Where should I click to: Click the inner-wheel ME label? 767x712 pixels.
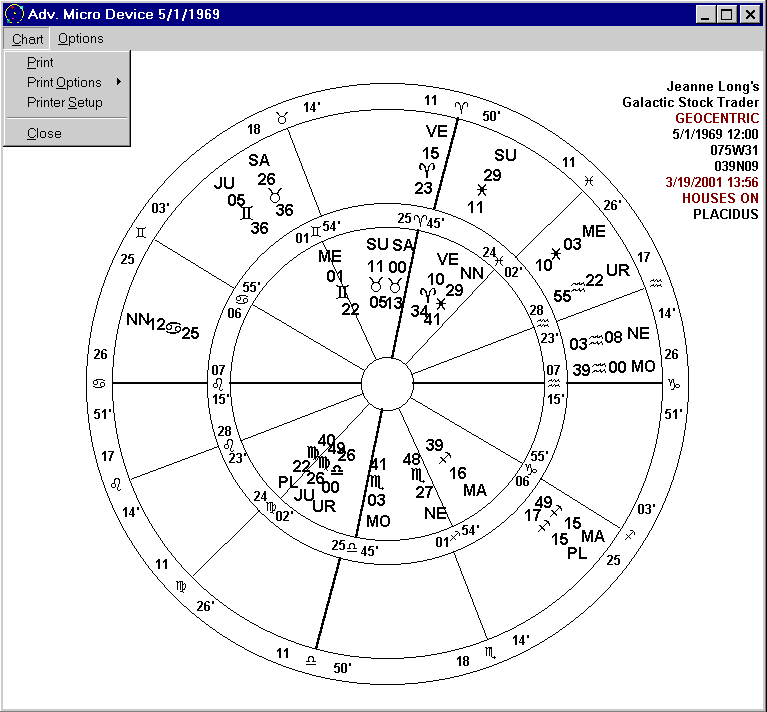click(x=330, y=256)
